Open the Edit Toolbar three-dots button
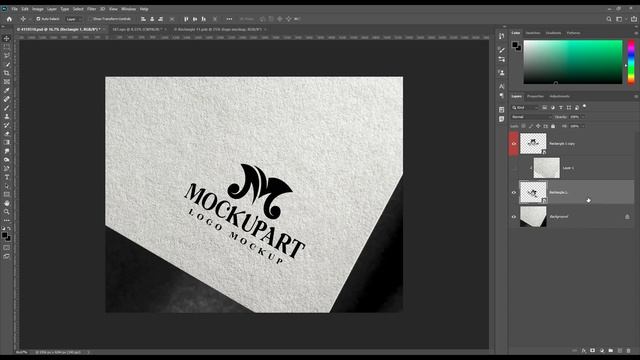The width and height of the screenshot is (640, 360). tap(7, 220)
